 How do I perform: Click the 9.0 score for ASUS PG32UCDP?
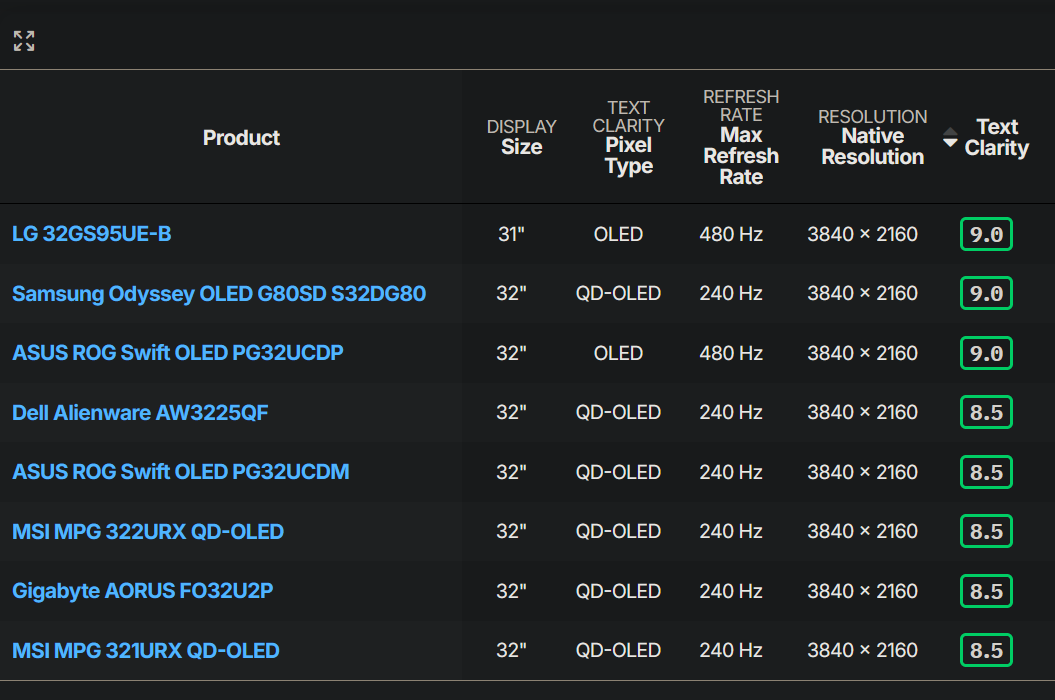(986, 353)
